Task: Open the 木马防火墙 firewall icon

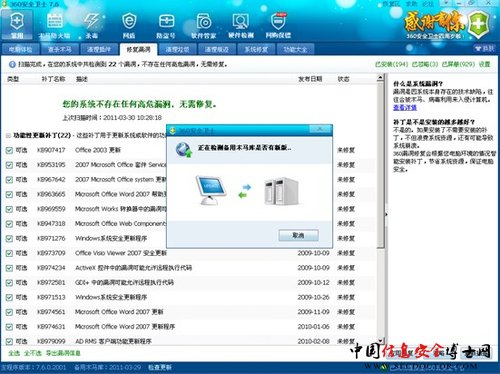Action: tap(55, 25)
